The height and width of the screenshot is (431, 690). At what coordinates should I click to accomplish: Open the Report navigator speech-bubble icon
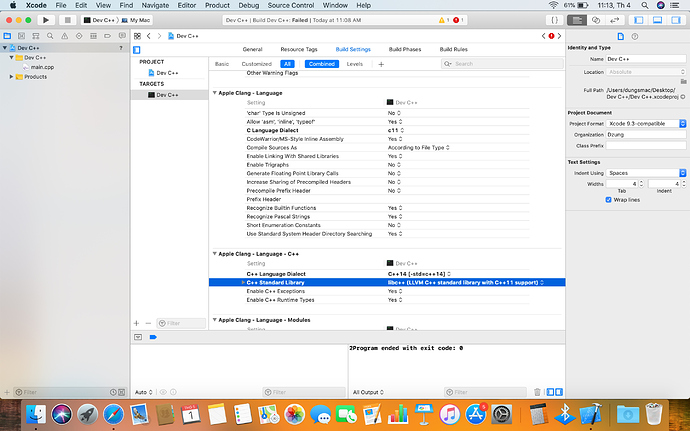(x=122, y=36)
